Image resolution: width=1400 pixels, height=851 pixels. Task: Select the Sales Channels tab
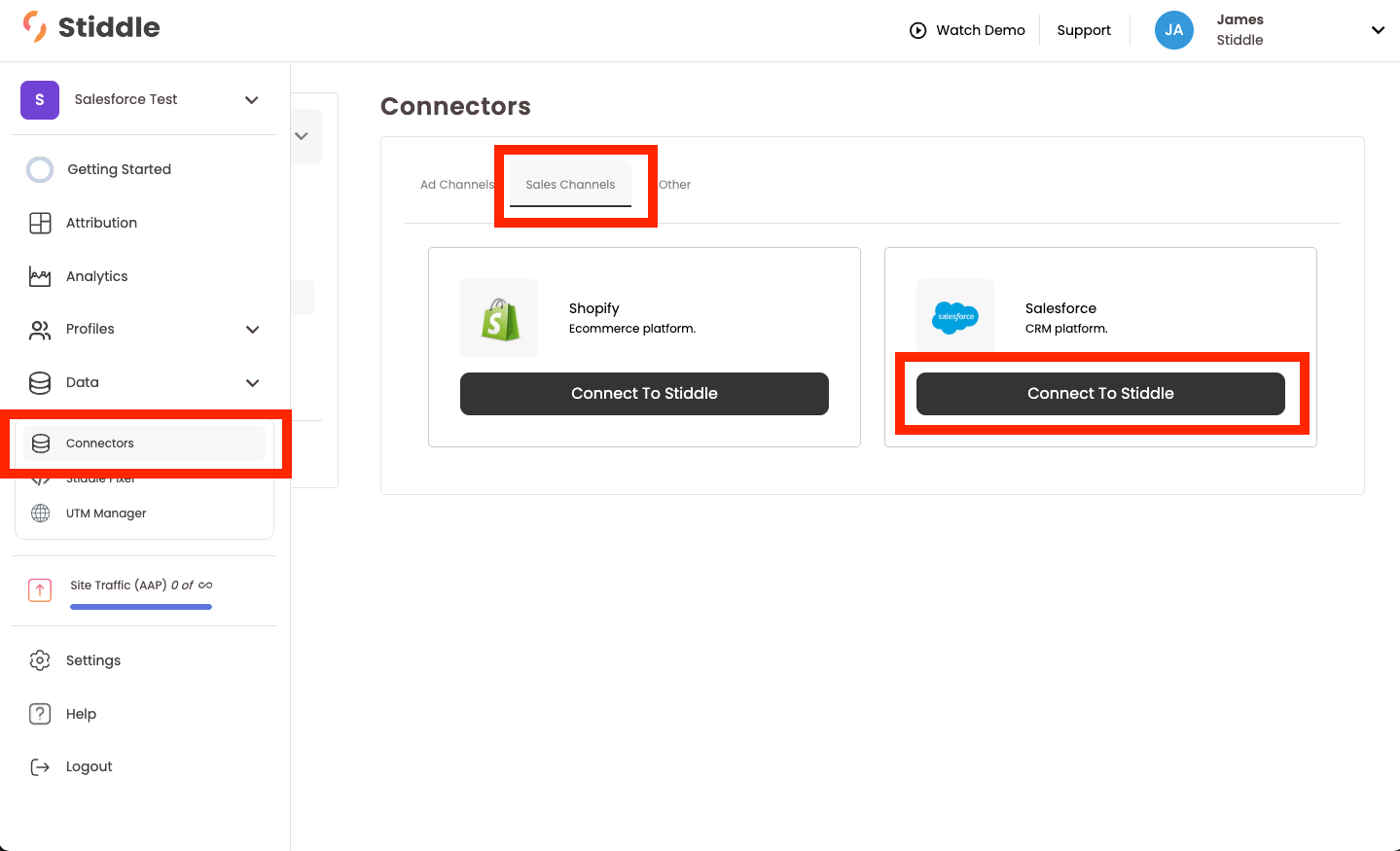point(570,185)
